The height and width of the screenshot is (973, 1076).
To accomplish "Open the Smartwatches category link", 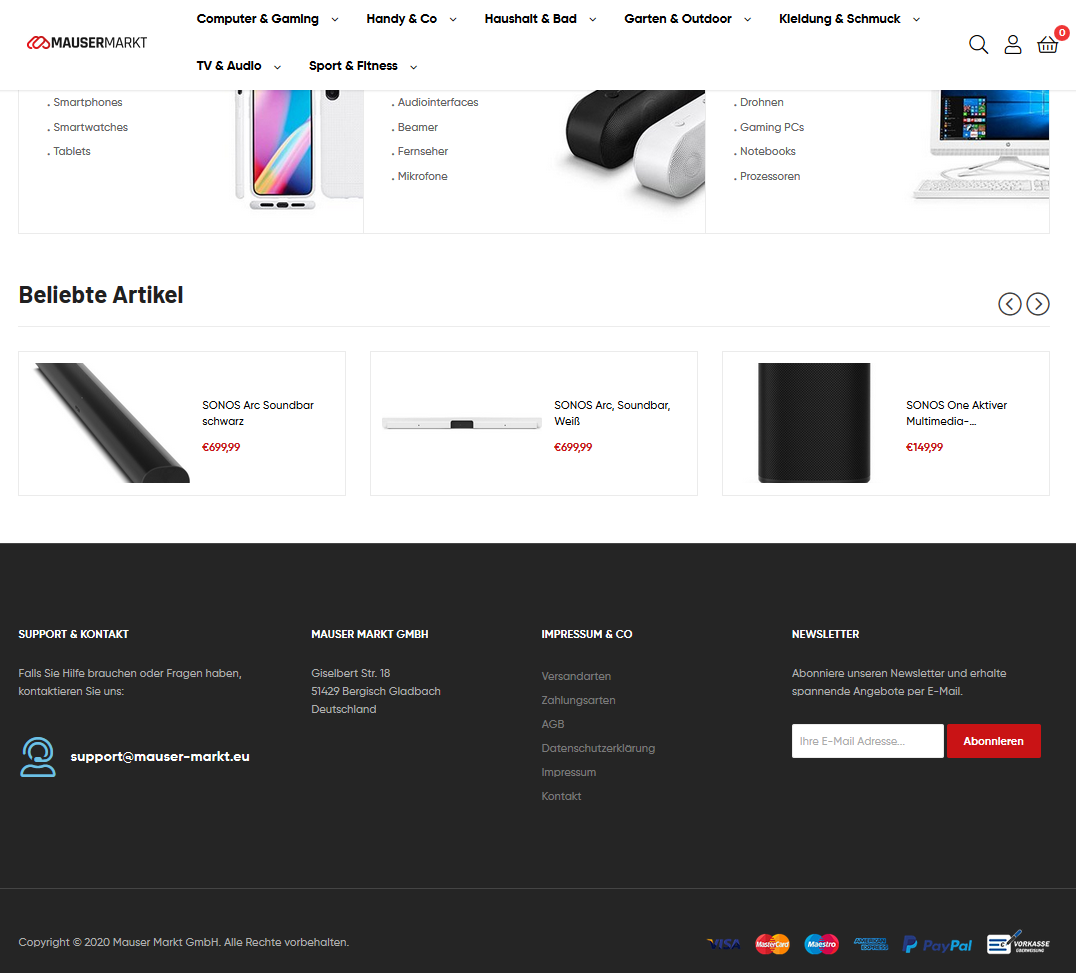I will pyautogui.click(x=91, y=127).
